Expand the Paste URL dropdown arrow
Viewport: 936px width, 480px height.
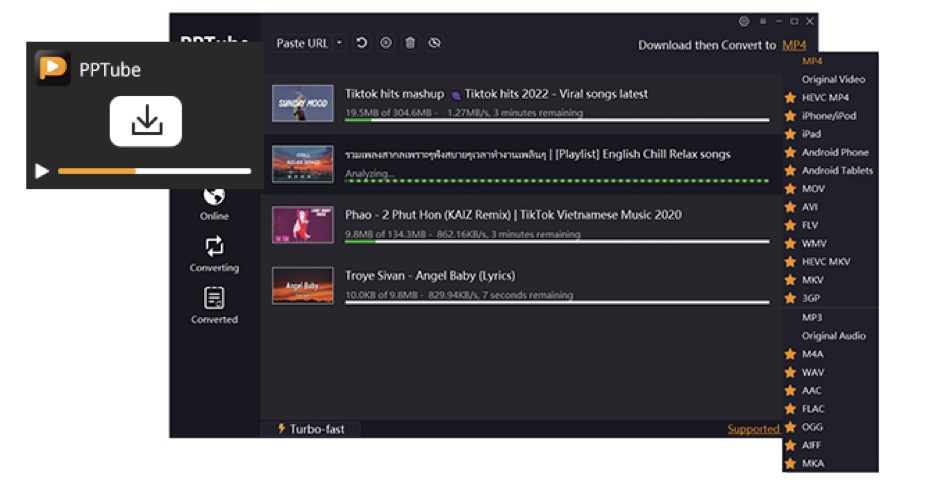339,43
